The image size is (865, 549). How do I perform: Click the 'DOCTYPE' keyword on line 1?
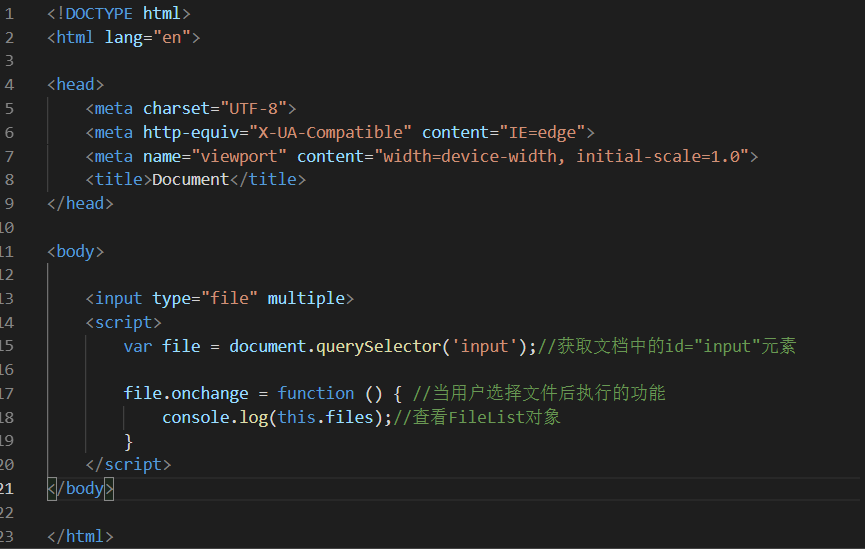pos(99,13)
